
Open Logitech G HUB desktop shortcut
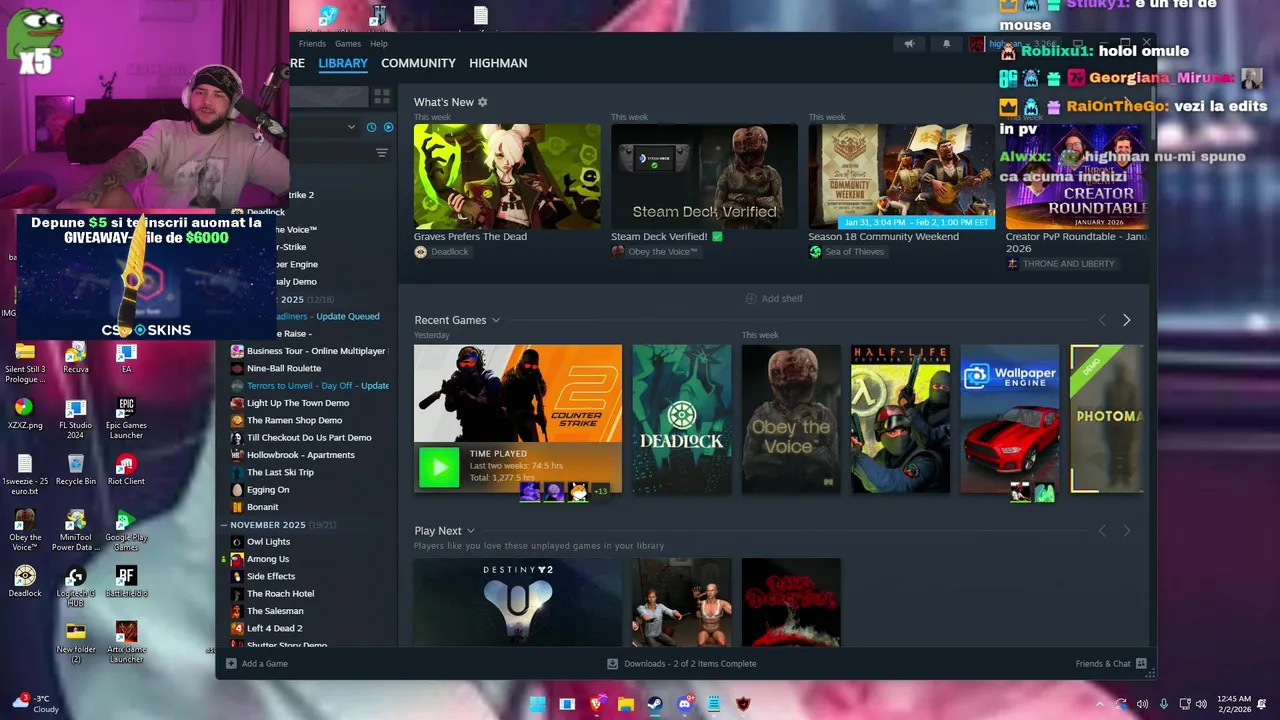click(x=75, y=586)
